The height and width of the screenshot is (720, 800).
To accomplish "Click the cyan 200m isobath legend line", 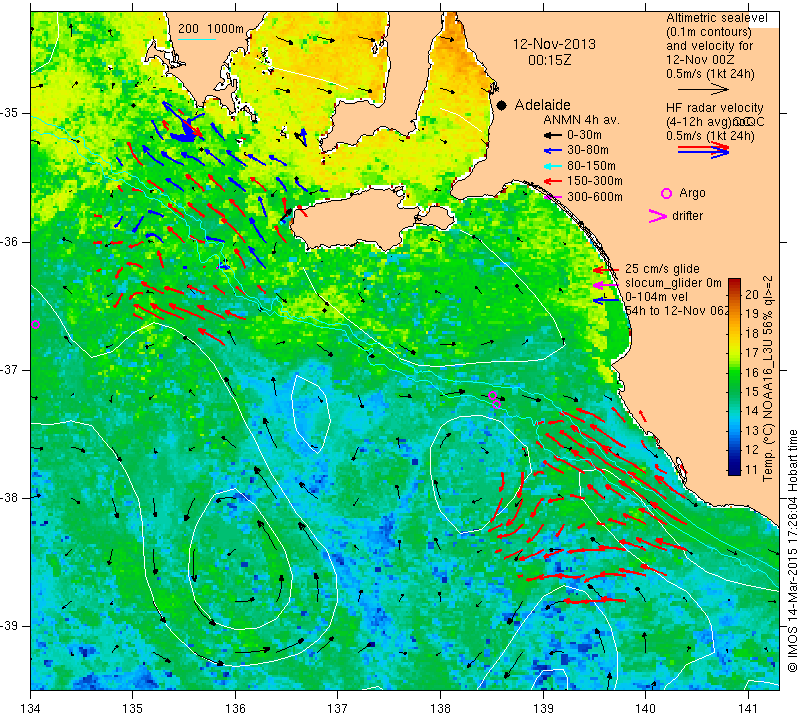I will pyautogui.click(x=197, y=39).
